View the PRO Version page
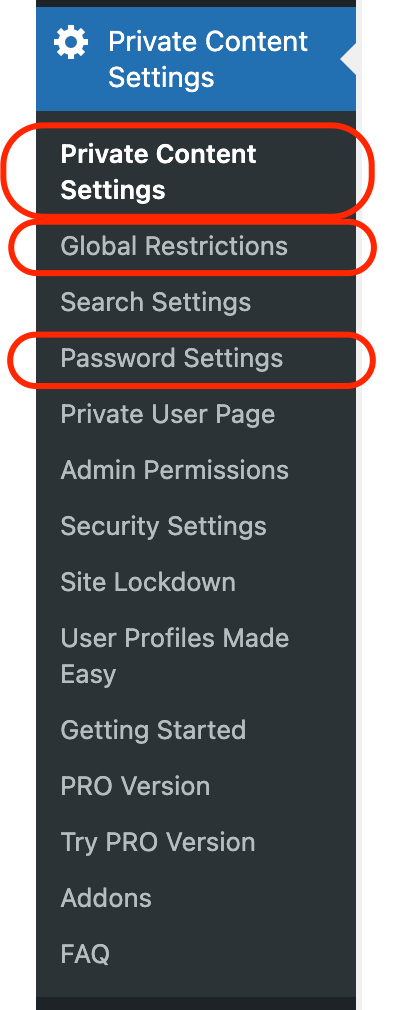The height and width of the screenshot is (1010, 418). [x=135, y=786]
